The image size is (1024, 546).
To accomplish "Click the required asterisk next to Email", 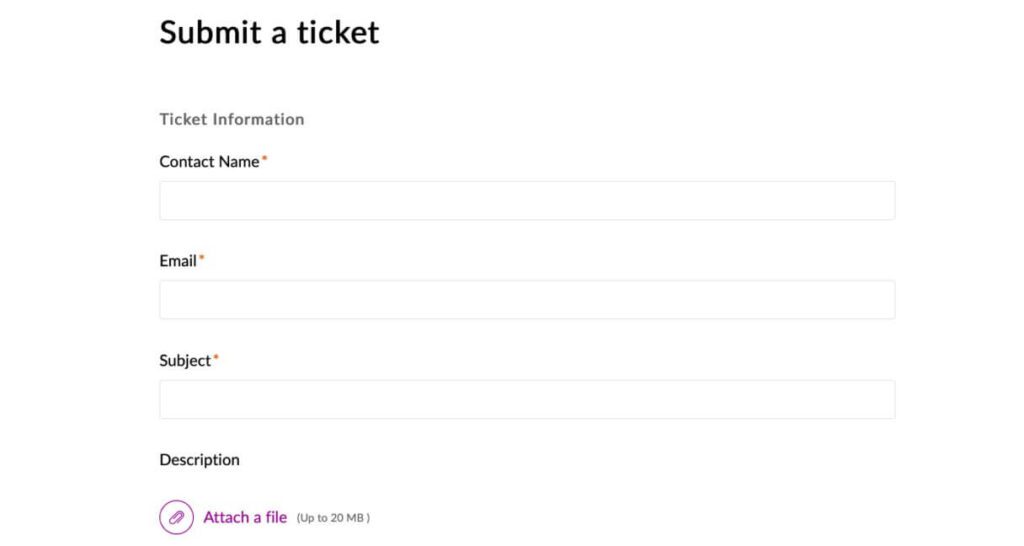I will tap(201, 258).
